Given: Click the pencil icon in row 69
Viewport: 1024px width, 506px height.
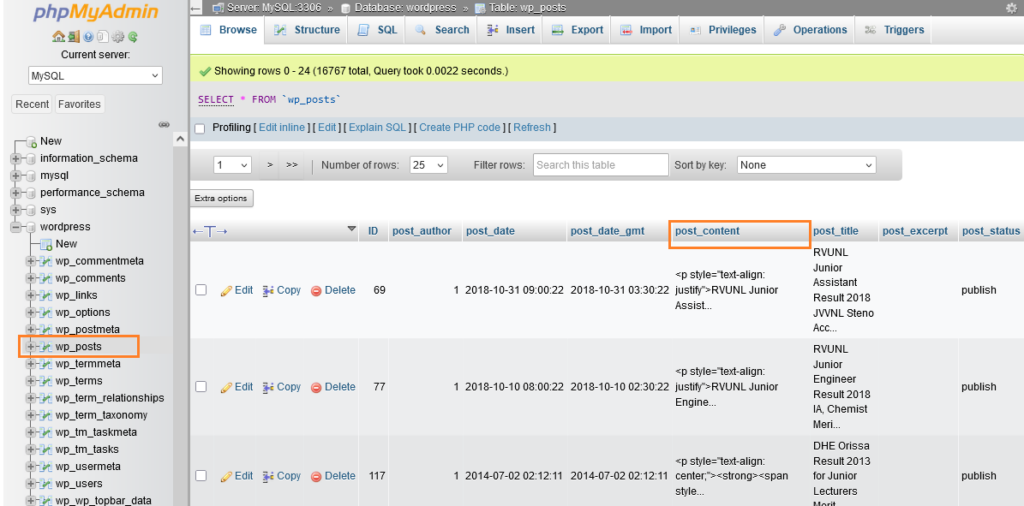Looking at the screenshot, I should point(227,290).
